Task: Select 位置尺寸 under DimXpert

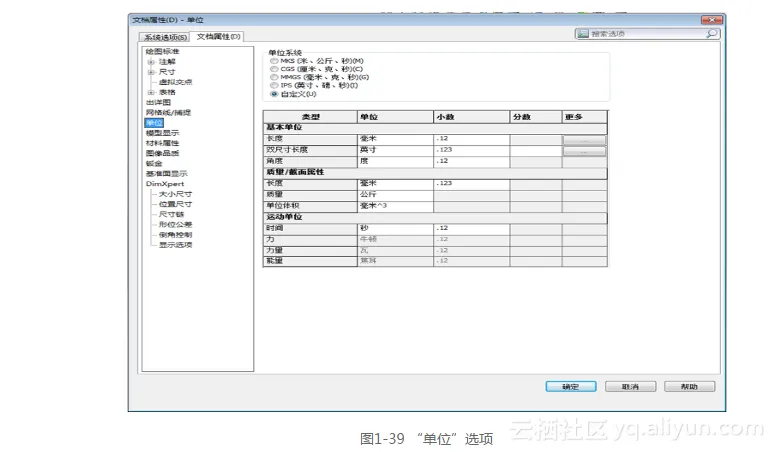Action: click(x=175, y=204)
